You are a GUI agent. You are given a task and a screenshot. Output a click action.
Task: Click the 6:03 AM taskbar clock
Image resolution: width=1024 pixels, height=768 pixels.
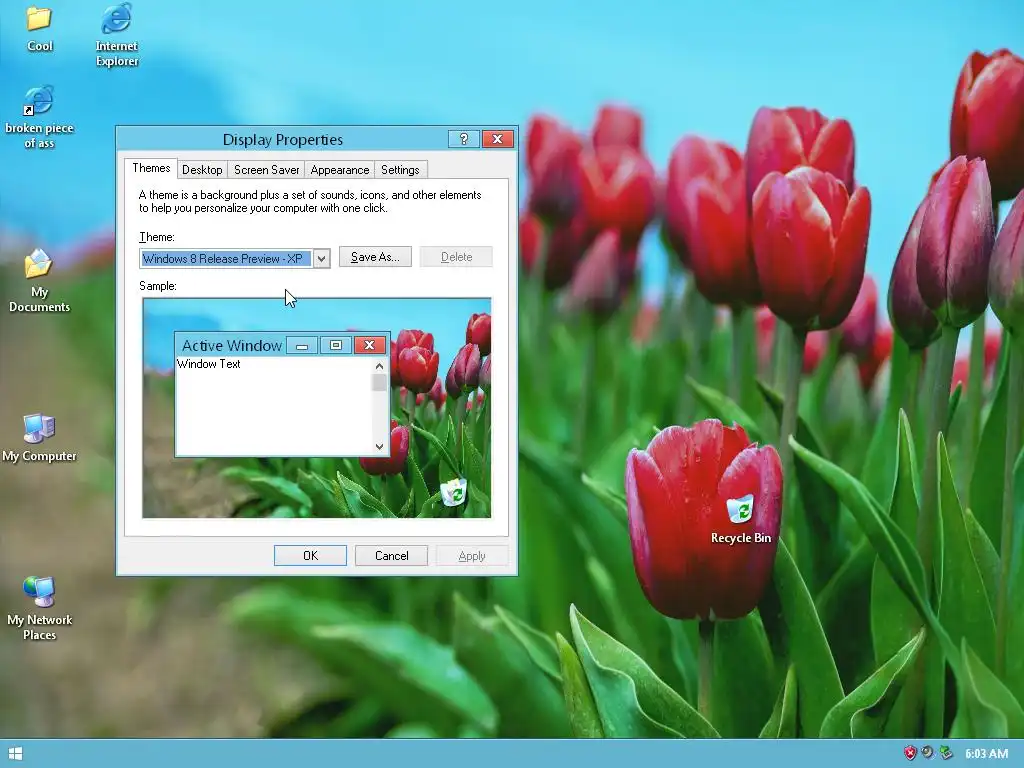pos(986,754)
